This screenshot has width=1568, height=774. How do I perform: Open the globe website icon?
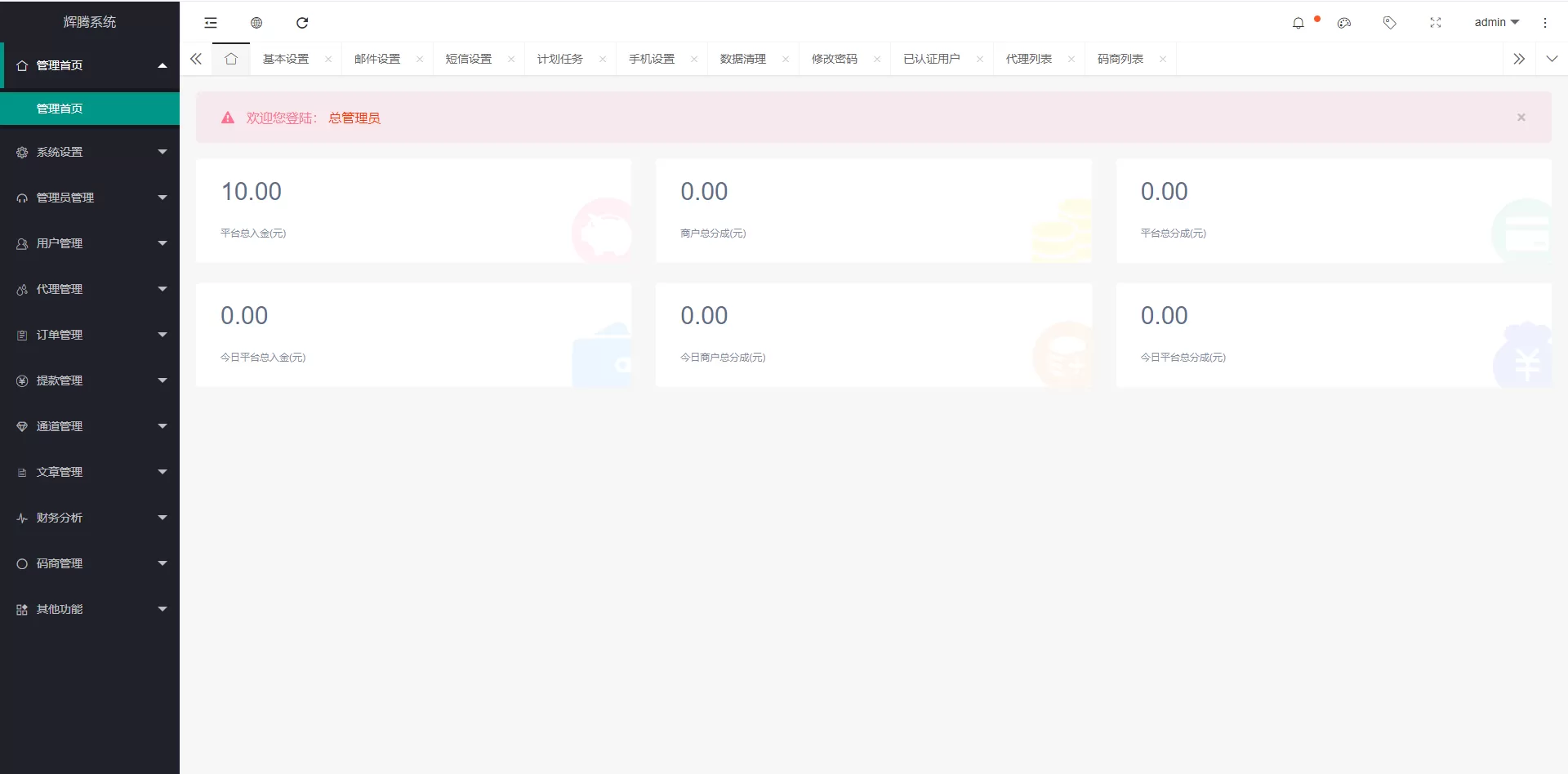[x=256, y=23]
